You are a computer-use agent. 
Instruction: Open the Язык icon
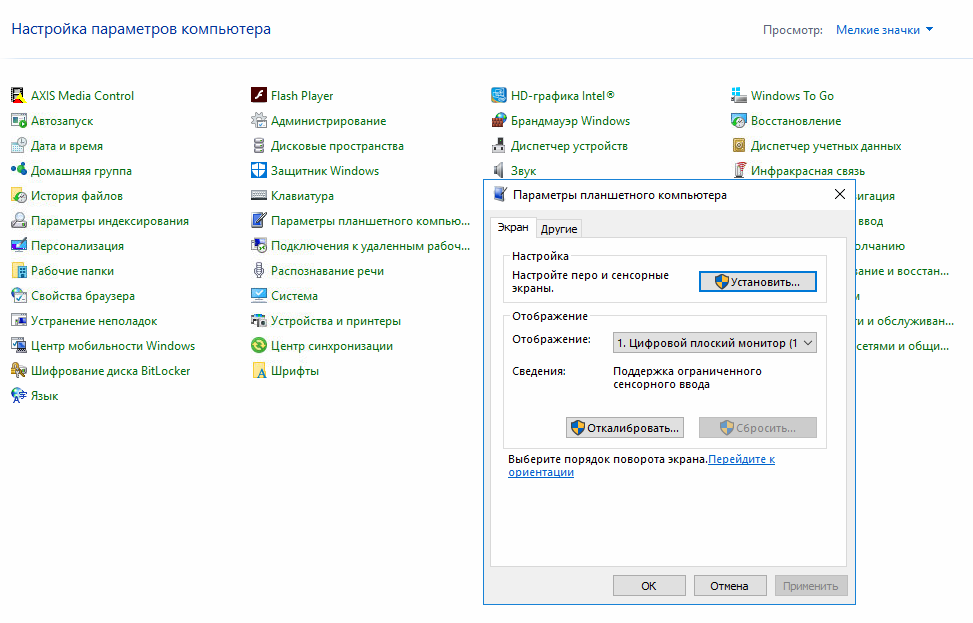click(18, 395)
